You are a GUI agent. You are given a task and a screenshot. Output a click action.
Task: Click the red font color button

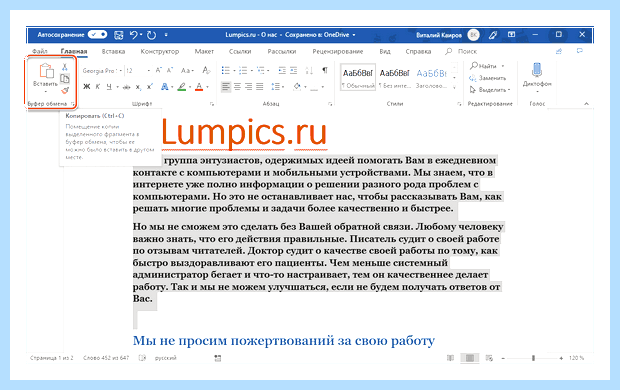coord(199,87)
